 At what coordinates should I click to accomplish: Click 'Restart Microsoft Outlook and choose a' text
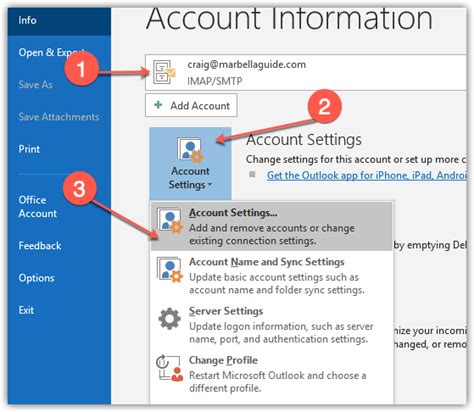pos(278,375)
